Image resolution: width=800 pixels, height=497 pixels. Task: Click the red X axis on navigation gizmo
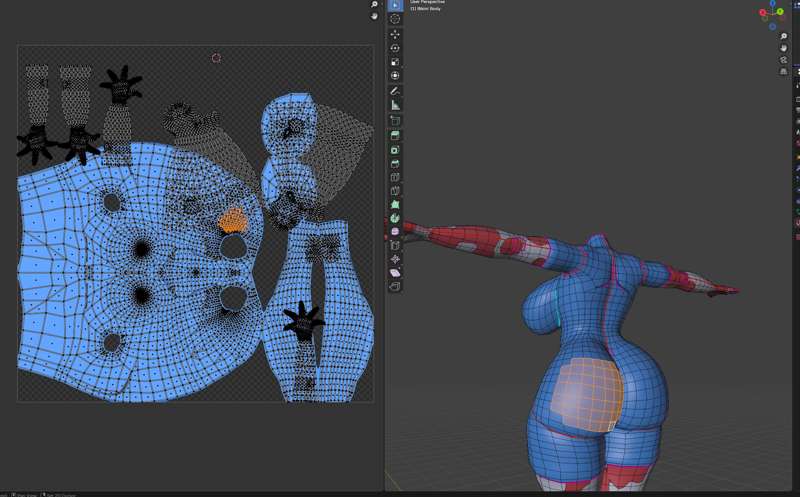pyautogui.click(x=763, y=13)
